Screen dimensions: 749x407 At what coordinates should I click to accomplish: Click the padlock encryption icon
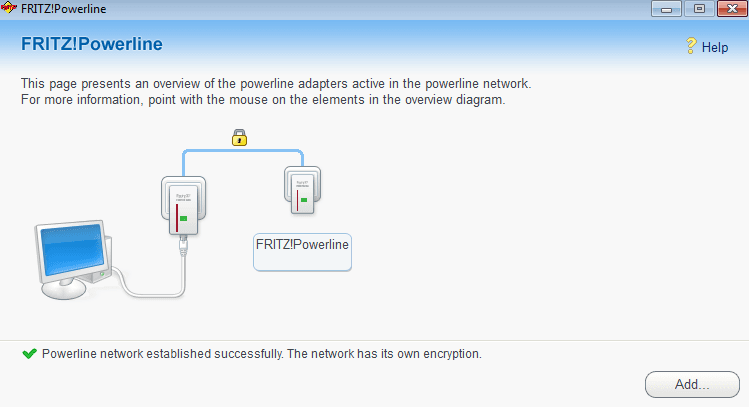click(239, 136)
